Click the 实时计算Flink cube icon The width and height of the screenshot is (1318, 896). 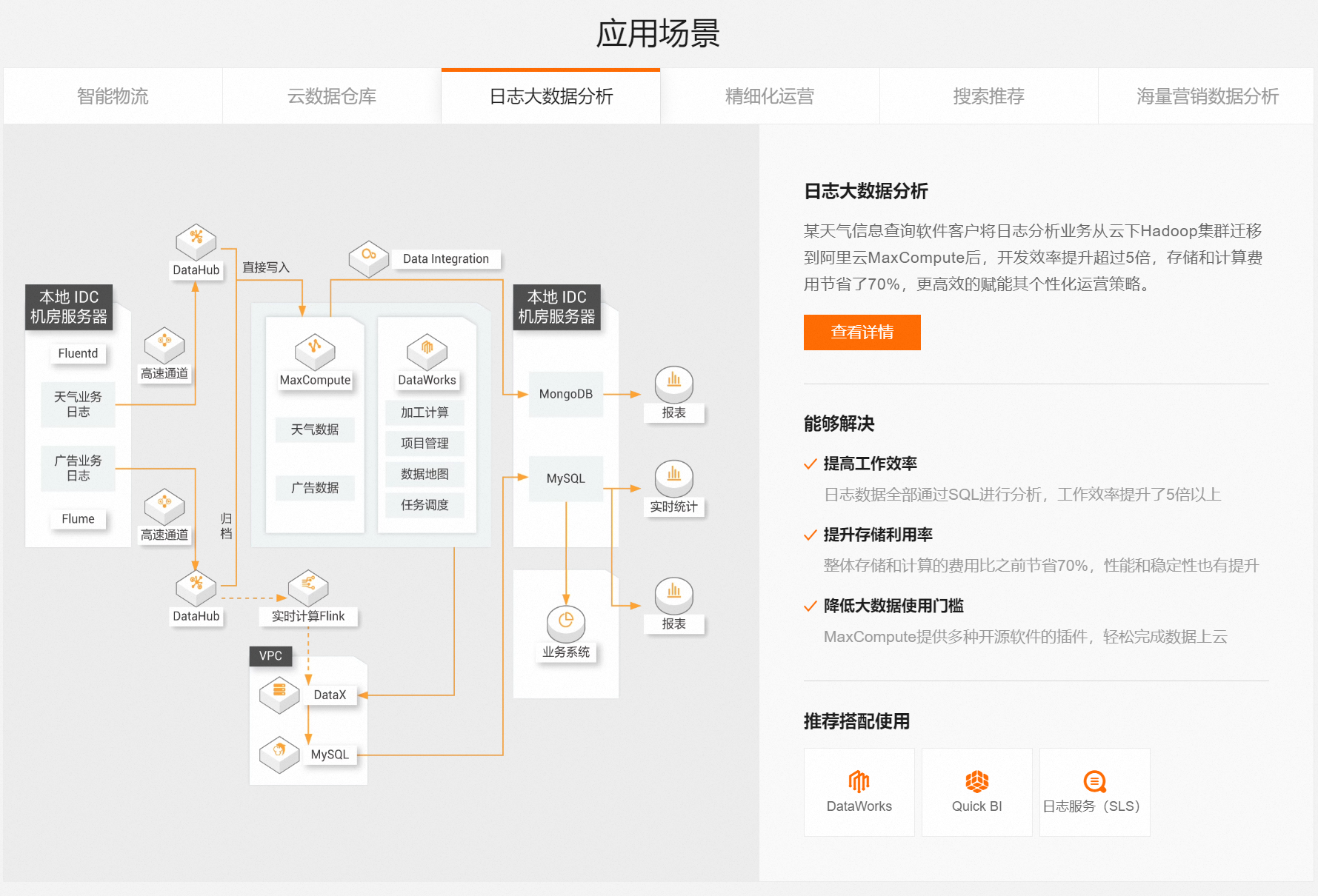click(x=308, y=587)
